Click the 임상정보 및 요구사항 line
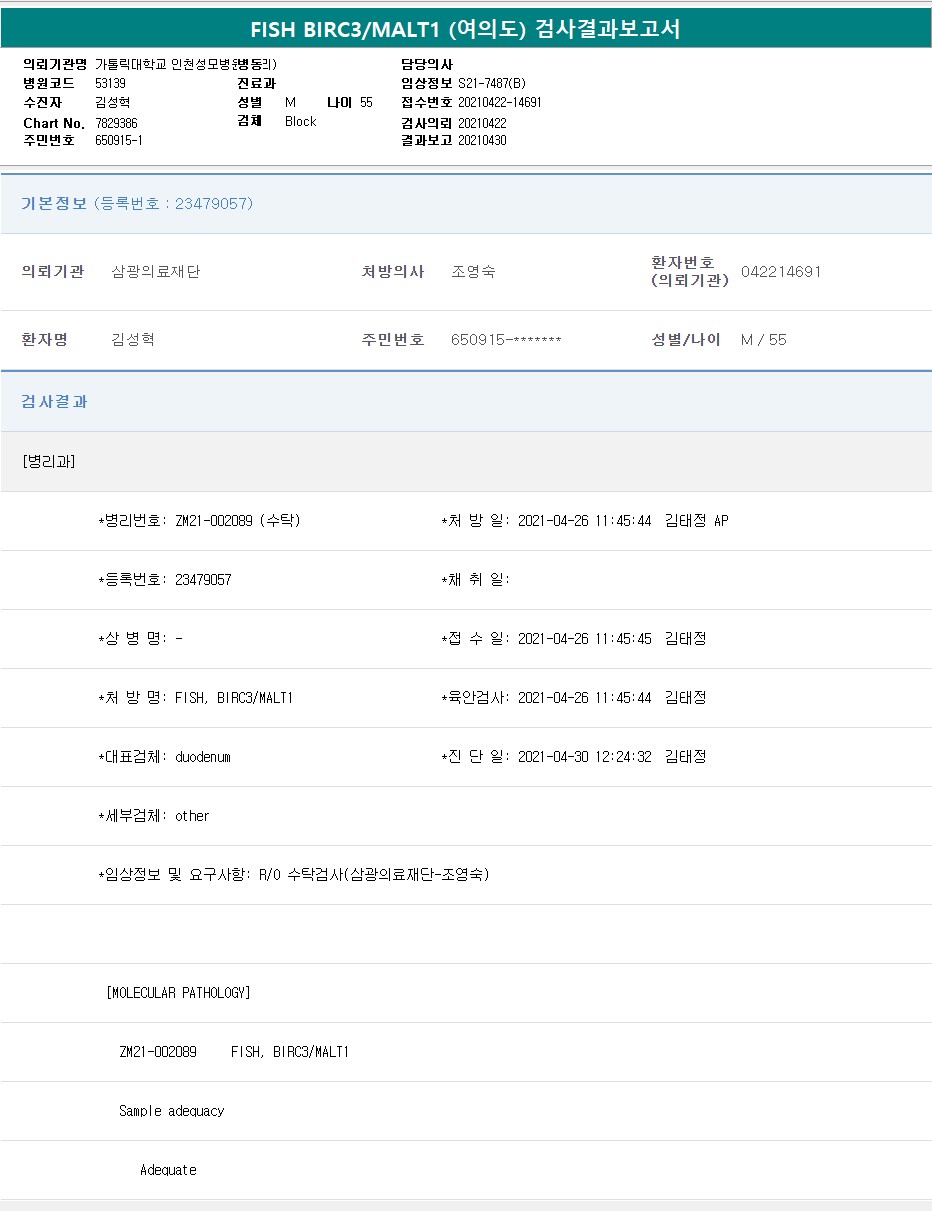This screenshot has height=1211, width=932. 294,875
